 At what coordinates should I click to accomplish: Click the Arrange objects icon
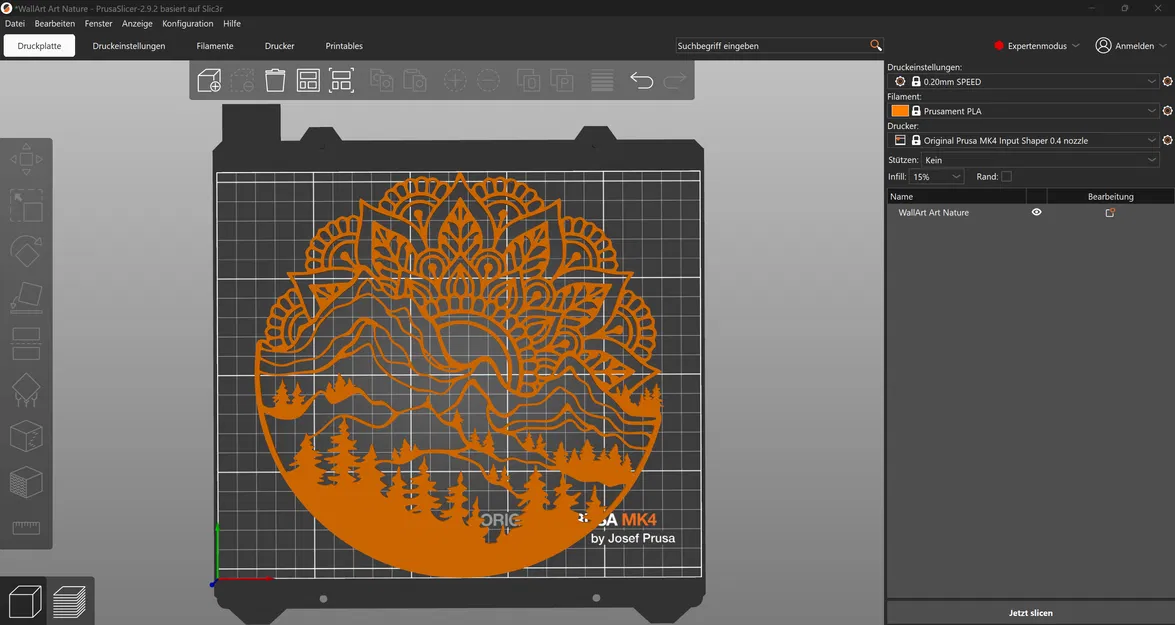click(308, 80)
